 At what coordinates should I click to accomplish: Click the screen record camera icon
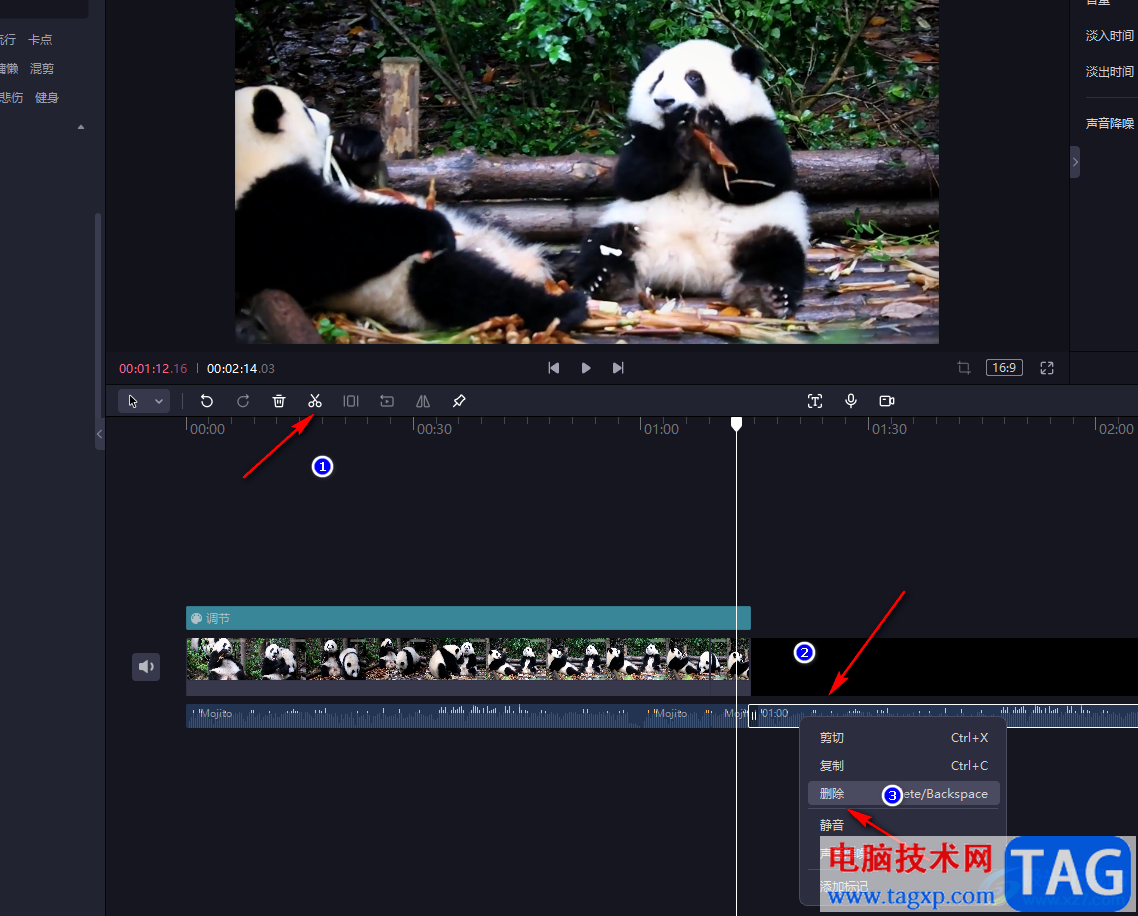tap(887, 401)
